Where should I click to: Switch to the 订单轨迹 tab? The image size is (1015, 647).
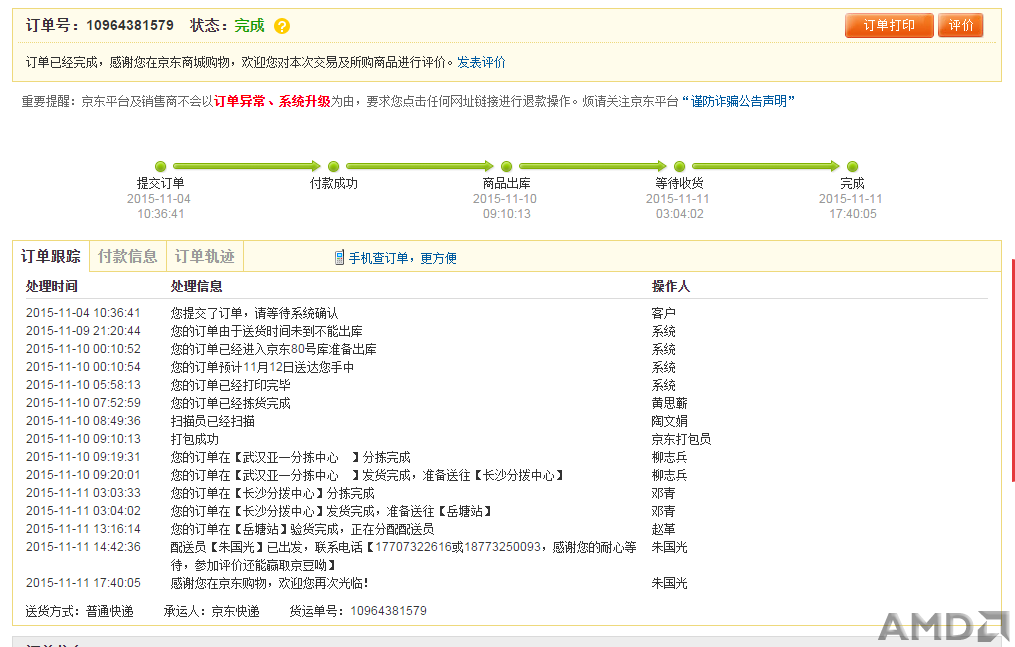(x=205, y=256)
